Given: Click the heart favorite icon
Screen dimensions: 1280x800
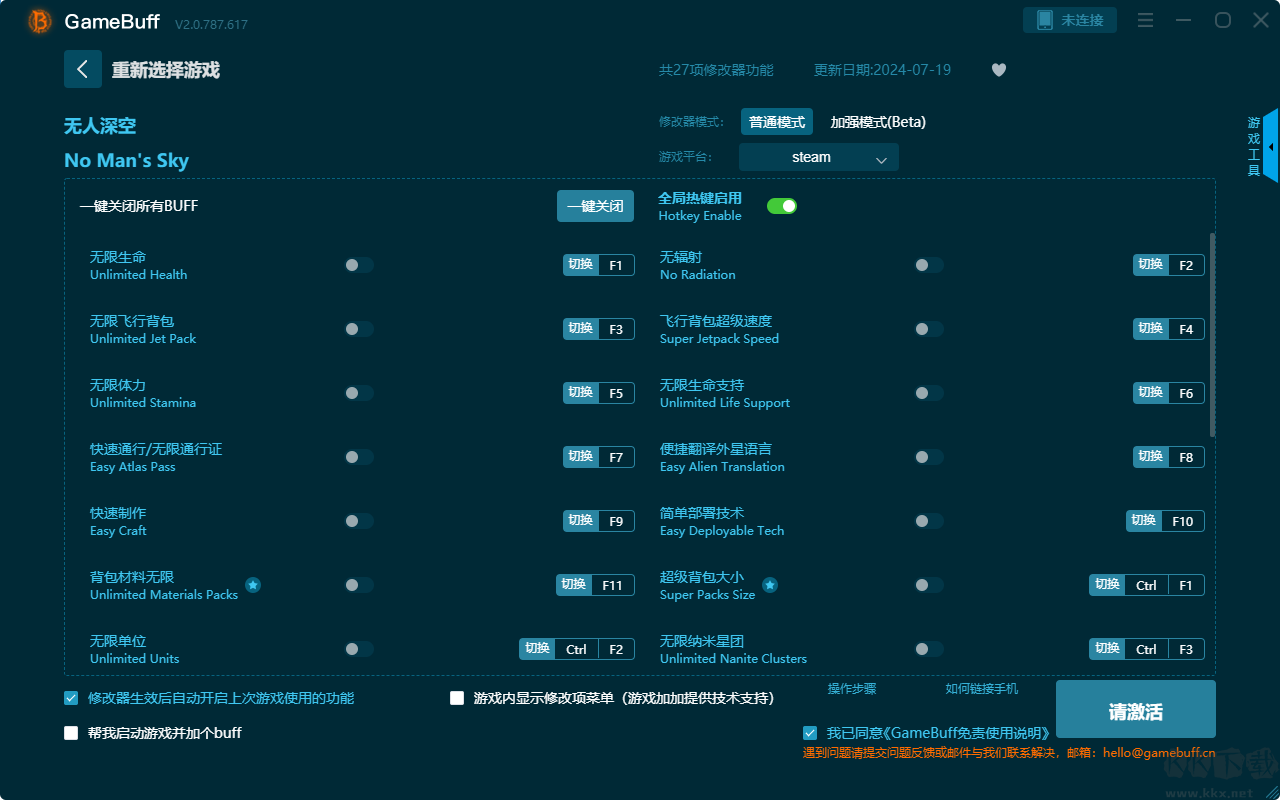Looking at the screenshot, I should tap(999, 70).
